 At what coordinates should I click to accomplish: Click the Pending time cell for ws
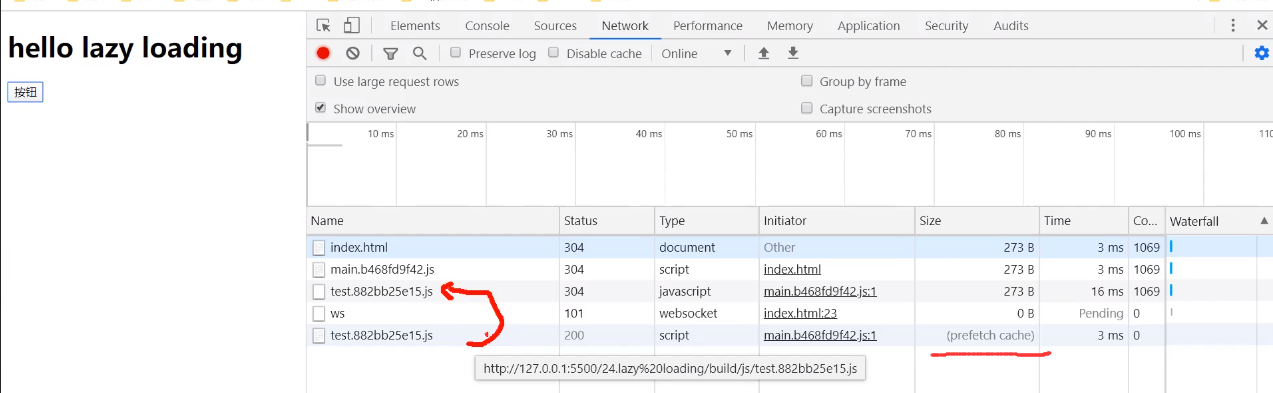click(1102, 313)
